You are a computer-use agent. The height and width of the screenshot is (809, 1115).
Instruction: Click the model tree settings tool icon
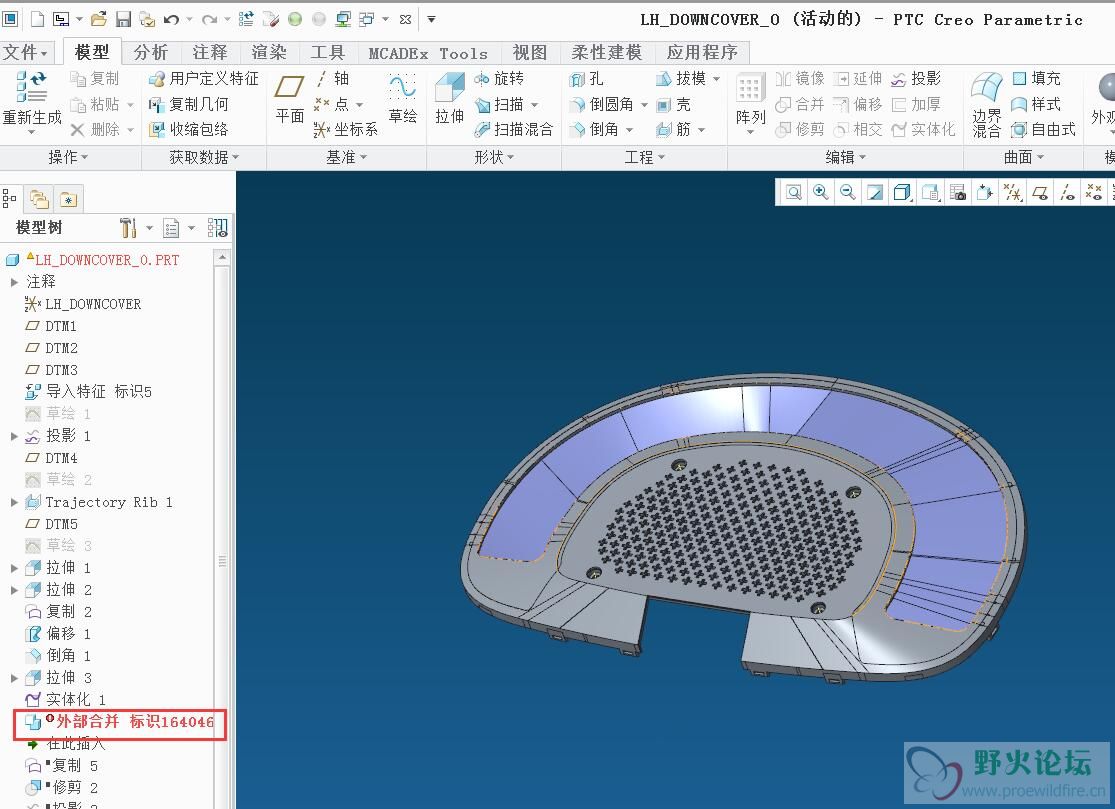coord(129,227)
